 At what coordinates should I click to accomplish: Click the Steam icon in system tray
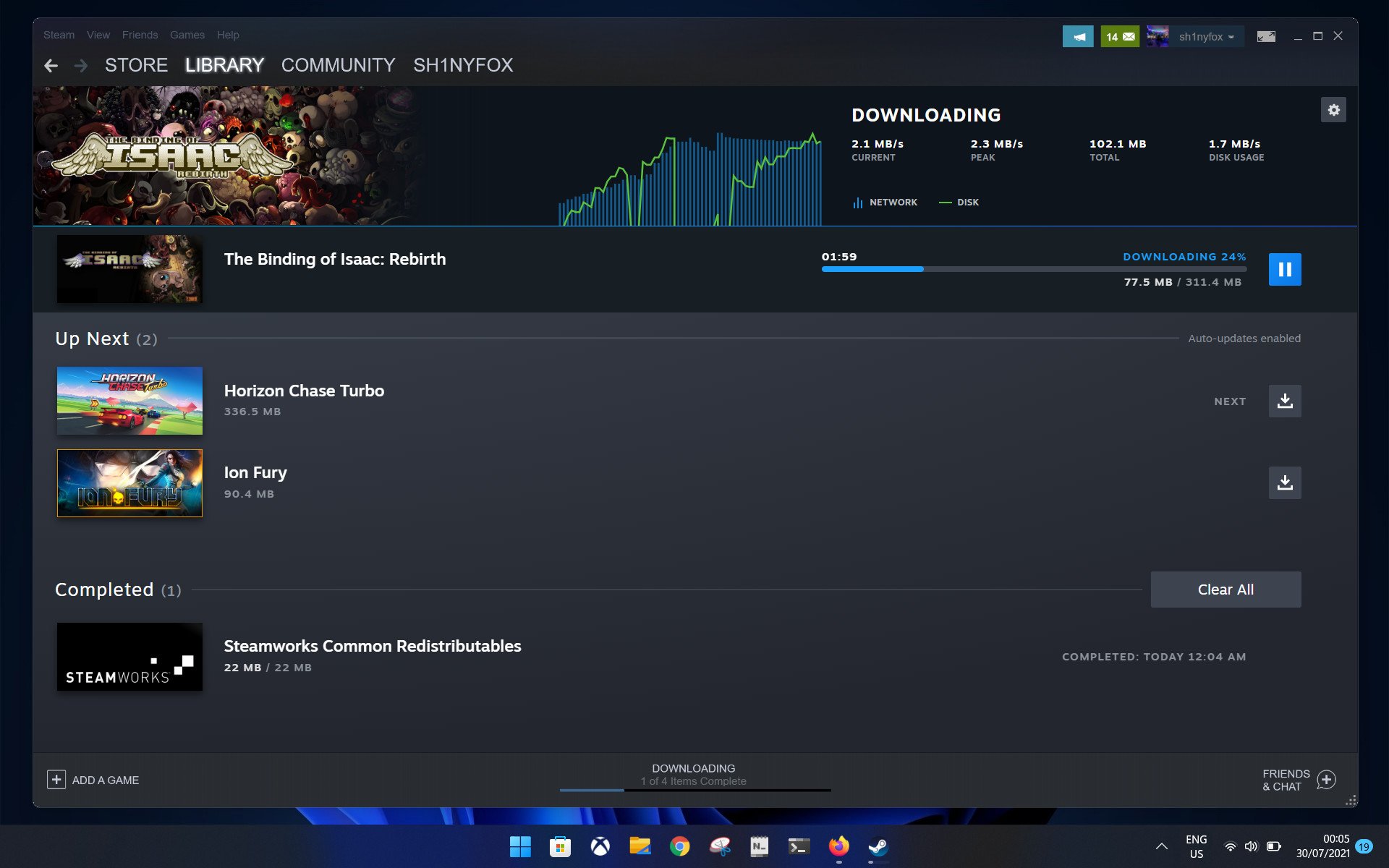(877, 846)
